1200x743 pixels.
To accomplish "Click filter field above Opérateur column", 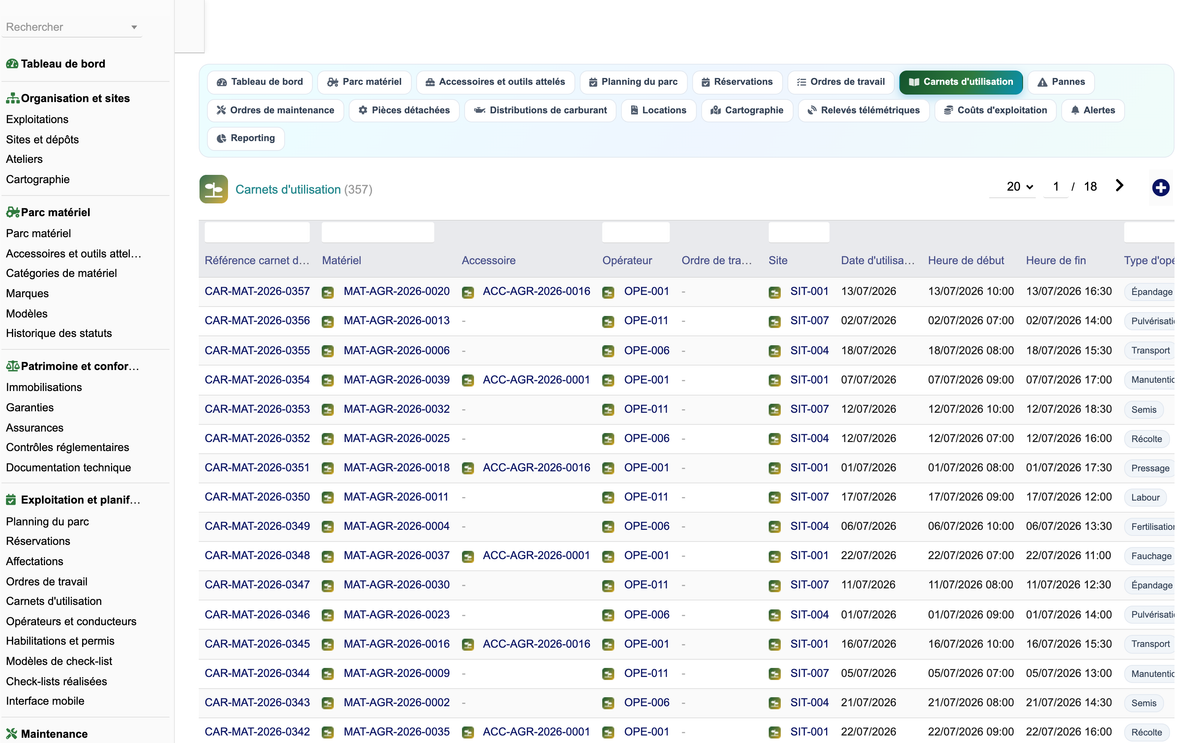I will point(636,232).
